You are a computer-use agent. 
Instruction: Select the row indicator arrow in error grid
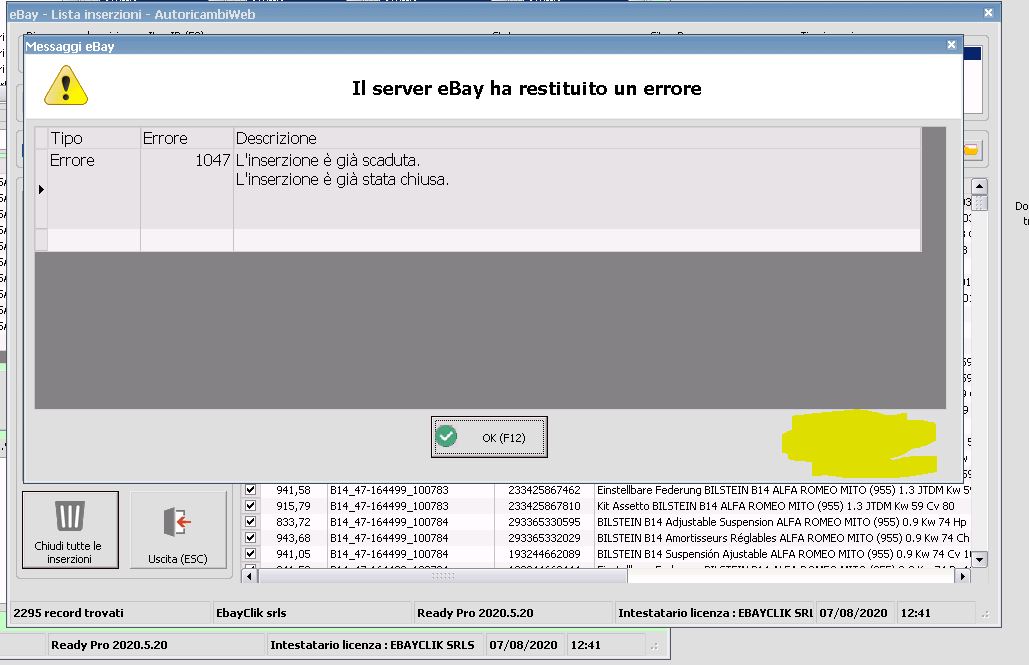point(41,189)
